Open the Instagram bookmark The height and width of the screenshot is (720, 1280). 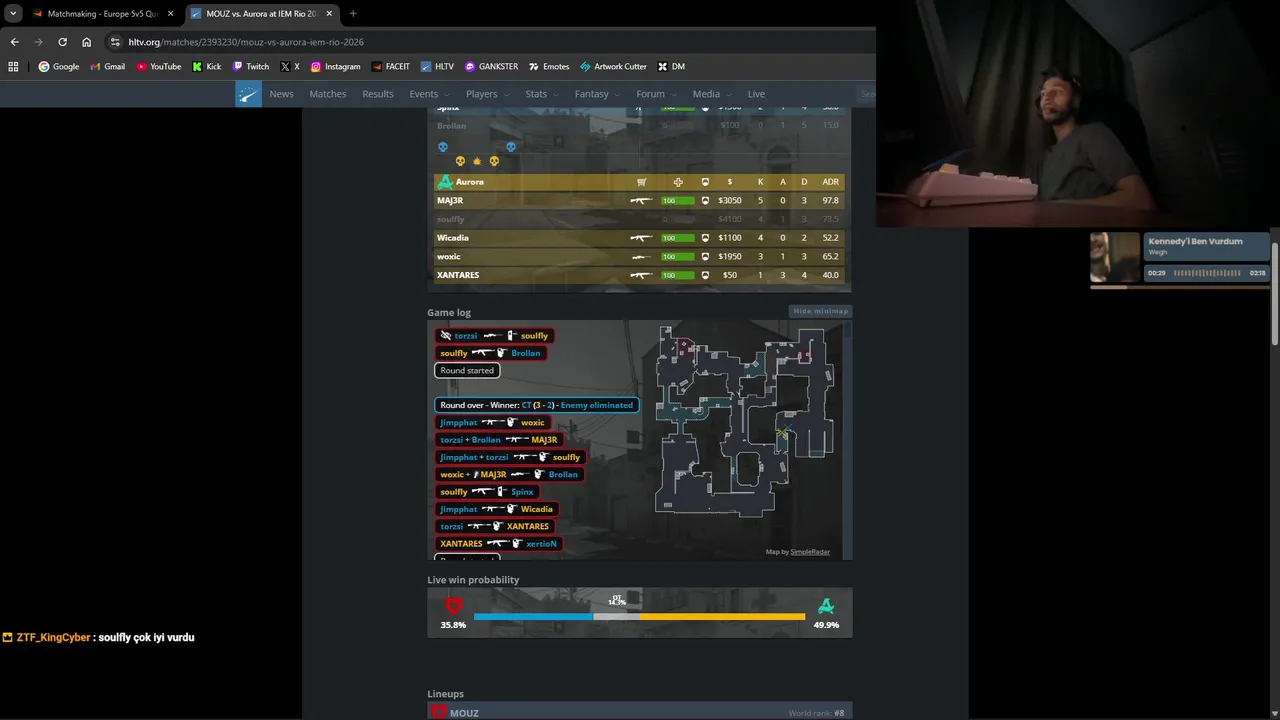(335, 67)
